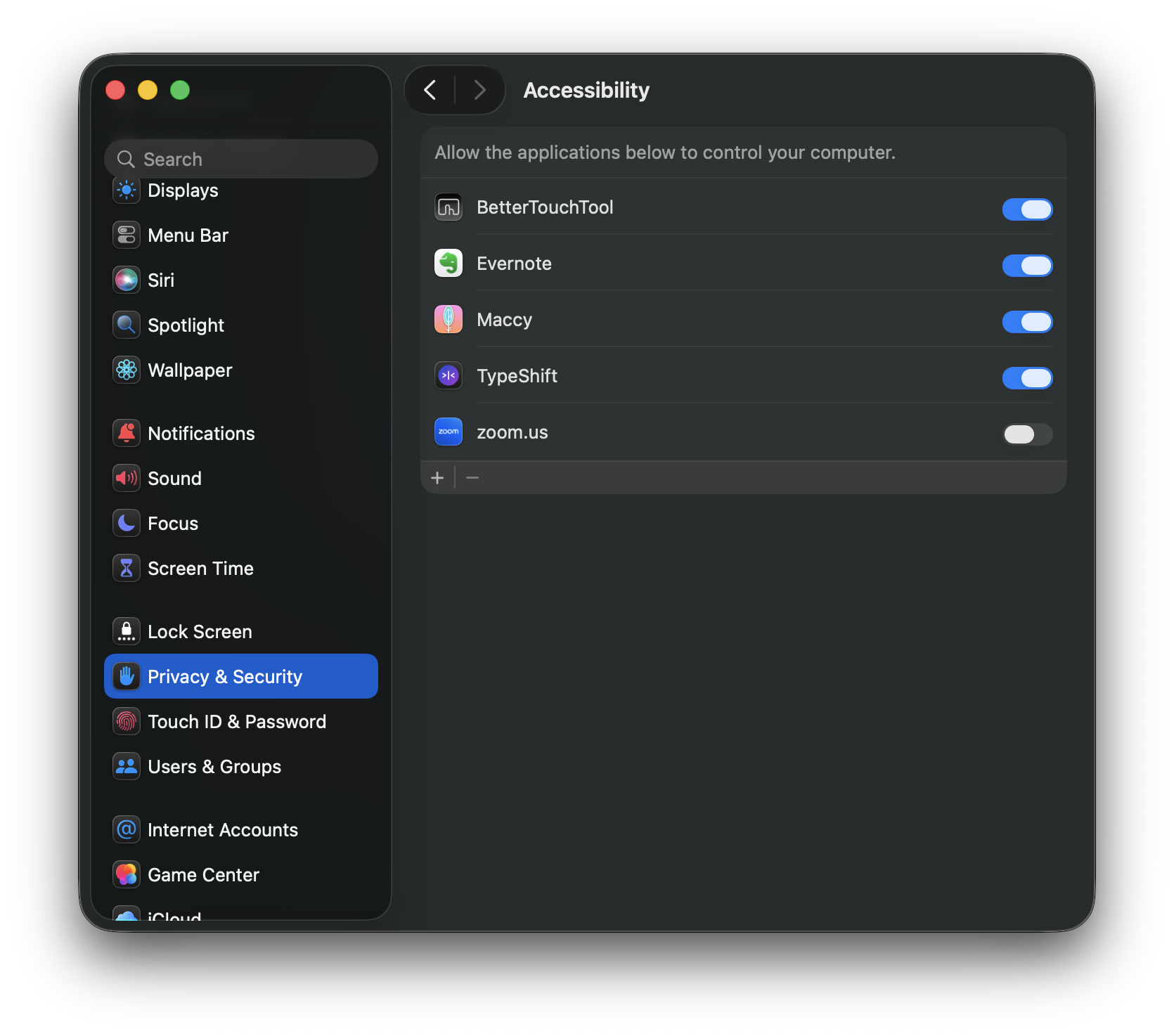The width and height of the screenshot is (1174, 1036).
Task: Click the Internet Accounts @ icon
Action: click(x=127, y=830)
